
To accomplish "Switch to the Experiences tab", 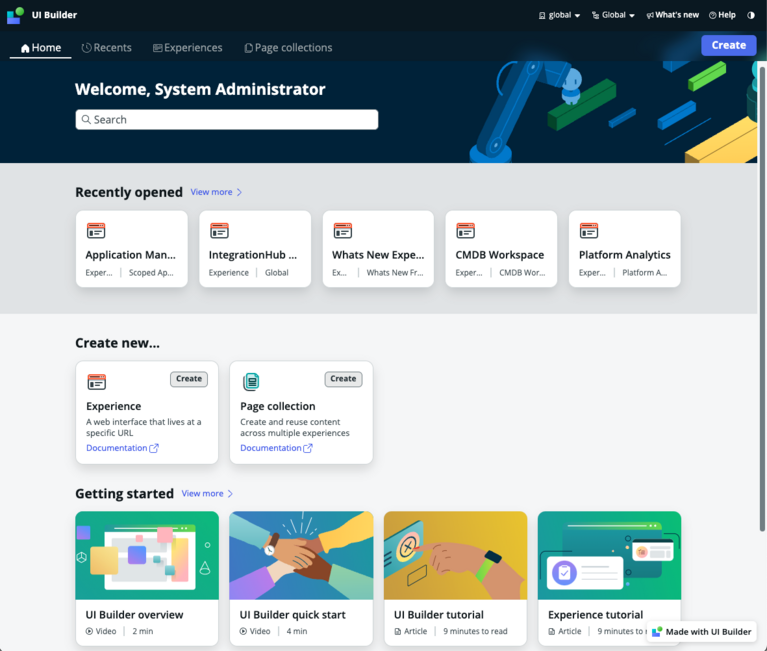I will (188, 47).
